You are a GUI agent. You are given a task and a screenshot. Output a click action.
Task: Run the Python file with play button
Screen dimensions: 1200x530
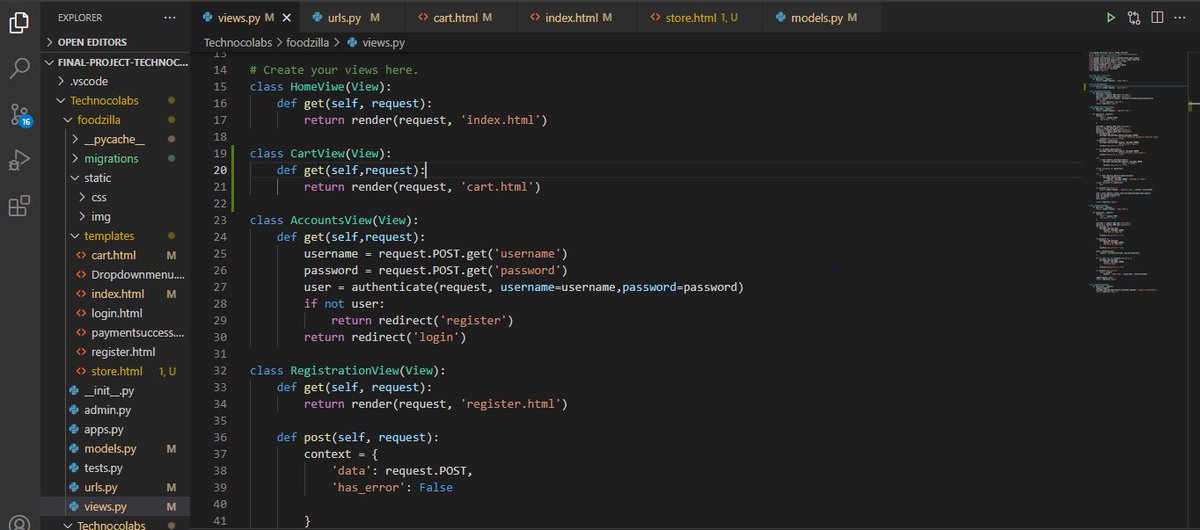click(1110, 17)
